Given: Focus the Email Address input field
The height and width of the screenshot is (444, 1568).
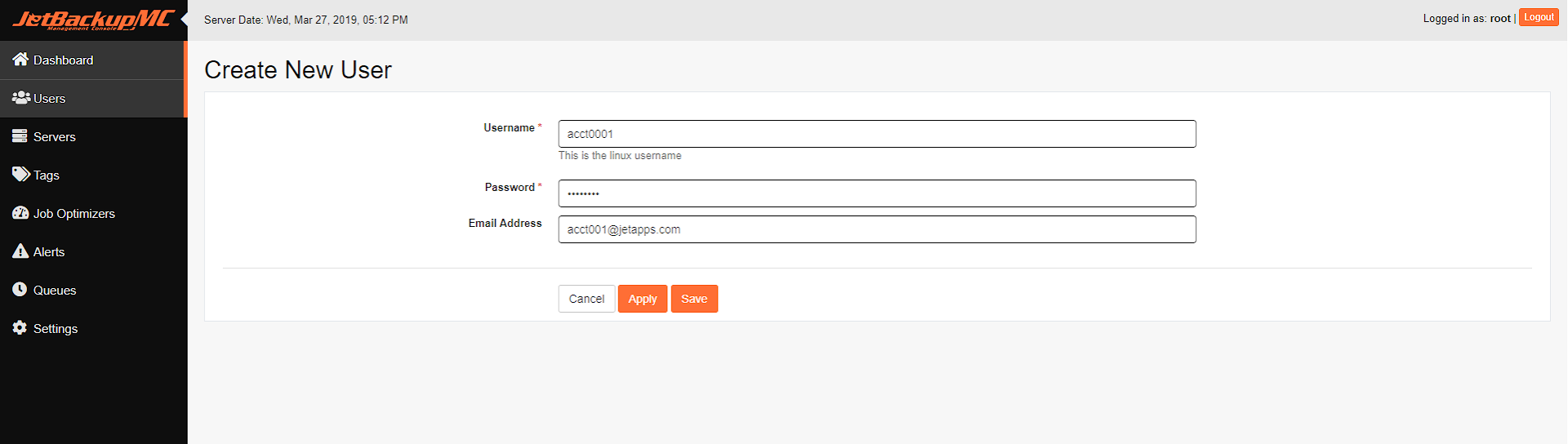Looking at the screenshot, I should click(877, 229).
